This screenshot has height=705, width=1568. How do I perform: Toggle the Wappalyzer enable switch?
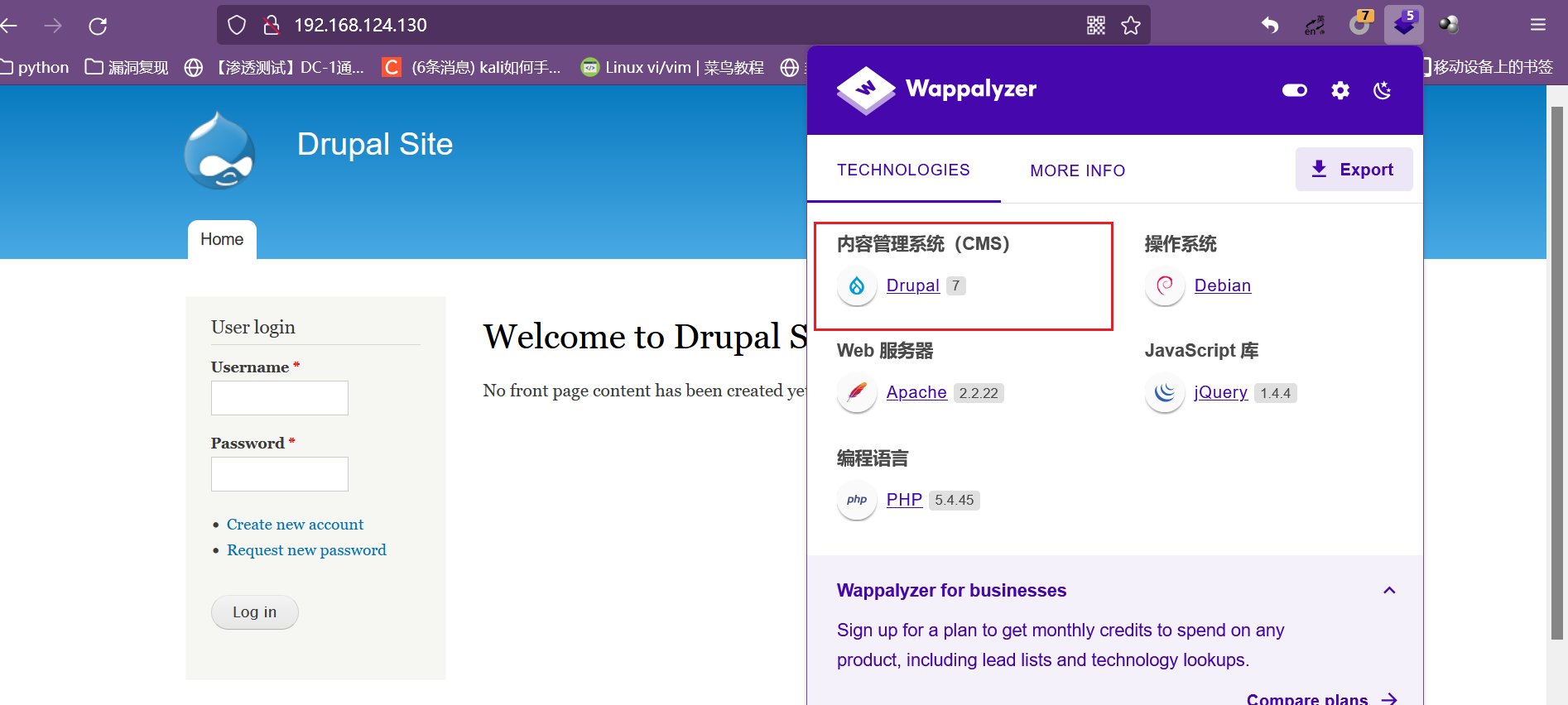tap(1295, 90)
